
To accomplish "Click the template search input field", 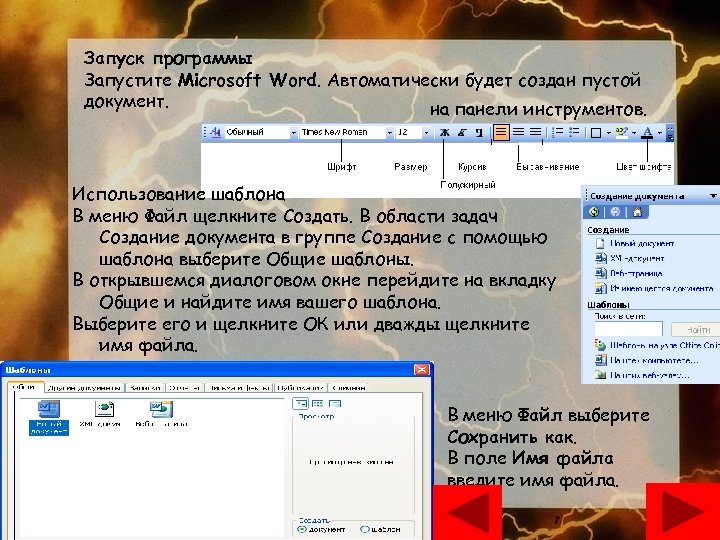I will tap(628, 329).
